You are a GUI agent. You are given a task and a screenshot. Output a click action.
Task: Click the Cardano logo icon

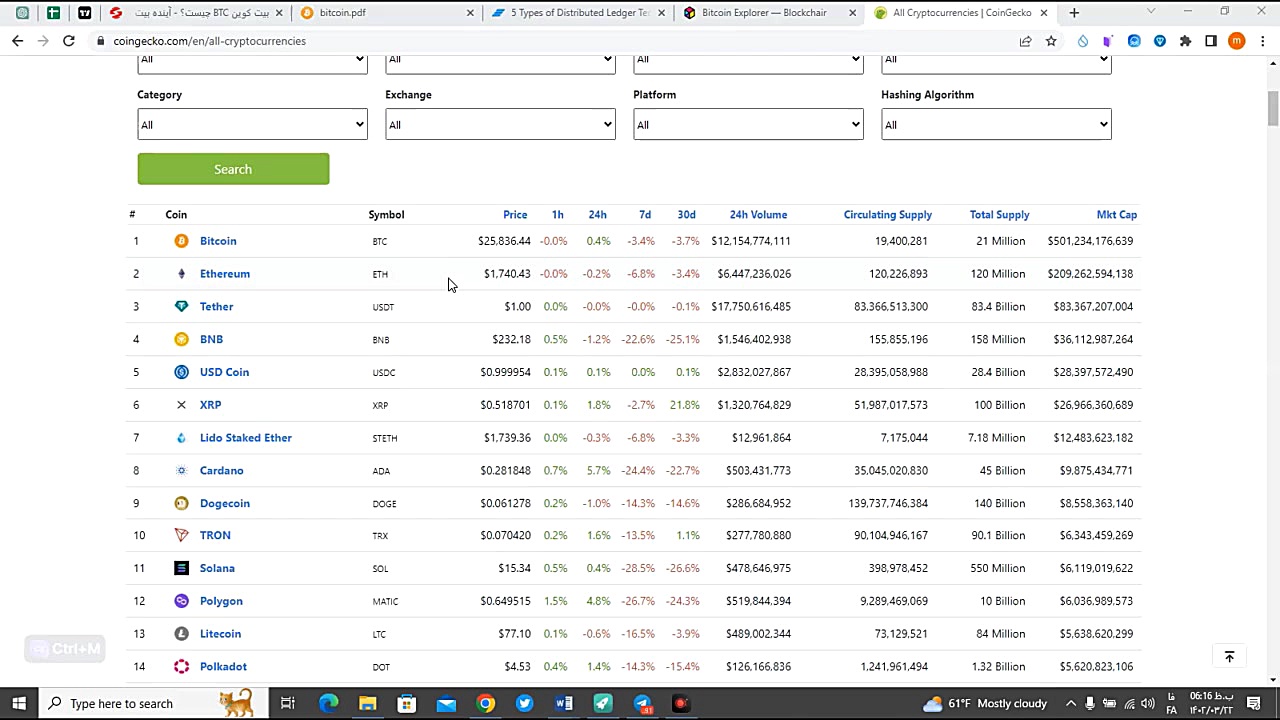(181, 471)
